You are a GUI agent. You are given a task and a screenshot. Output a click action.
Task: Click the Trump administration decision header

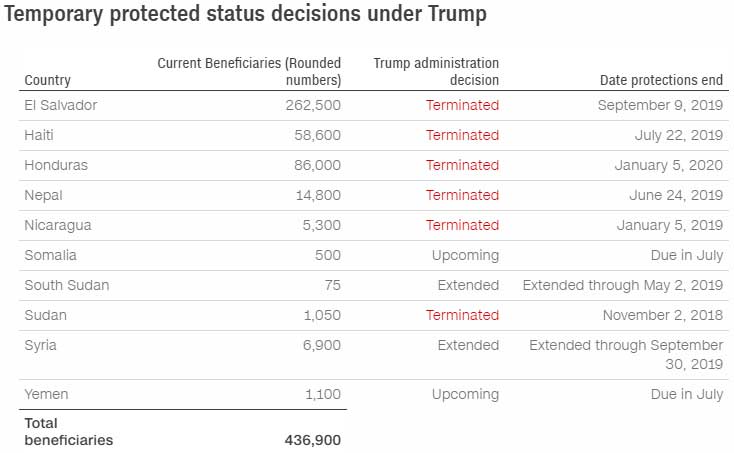point(436,71)
